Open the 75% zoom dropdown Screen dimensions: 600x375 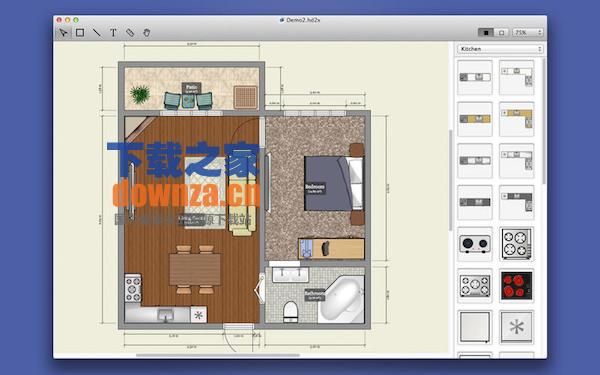(528, 33)
